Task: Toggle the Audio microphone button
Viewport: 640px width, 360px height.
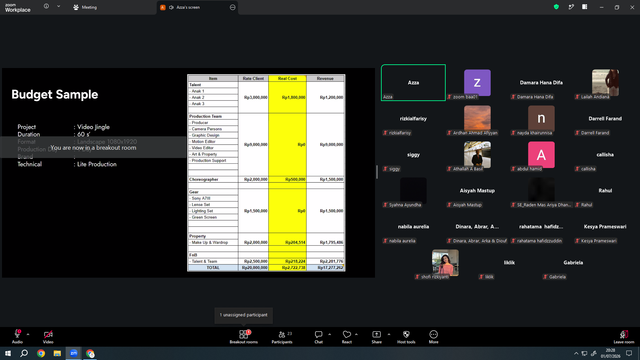Action: pos(17,337)
